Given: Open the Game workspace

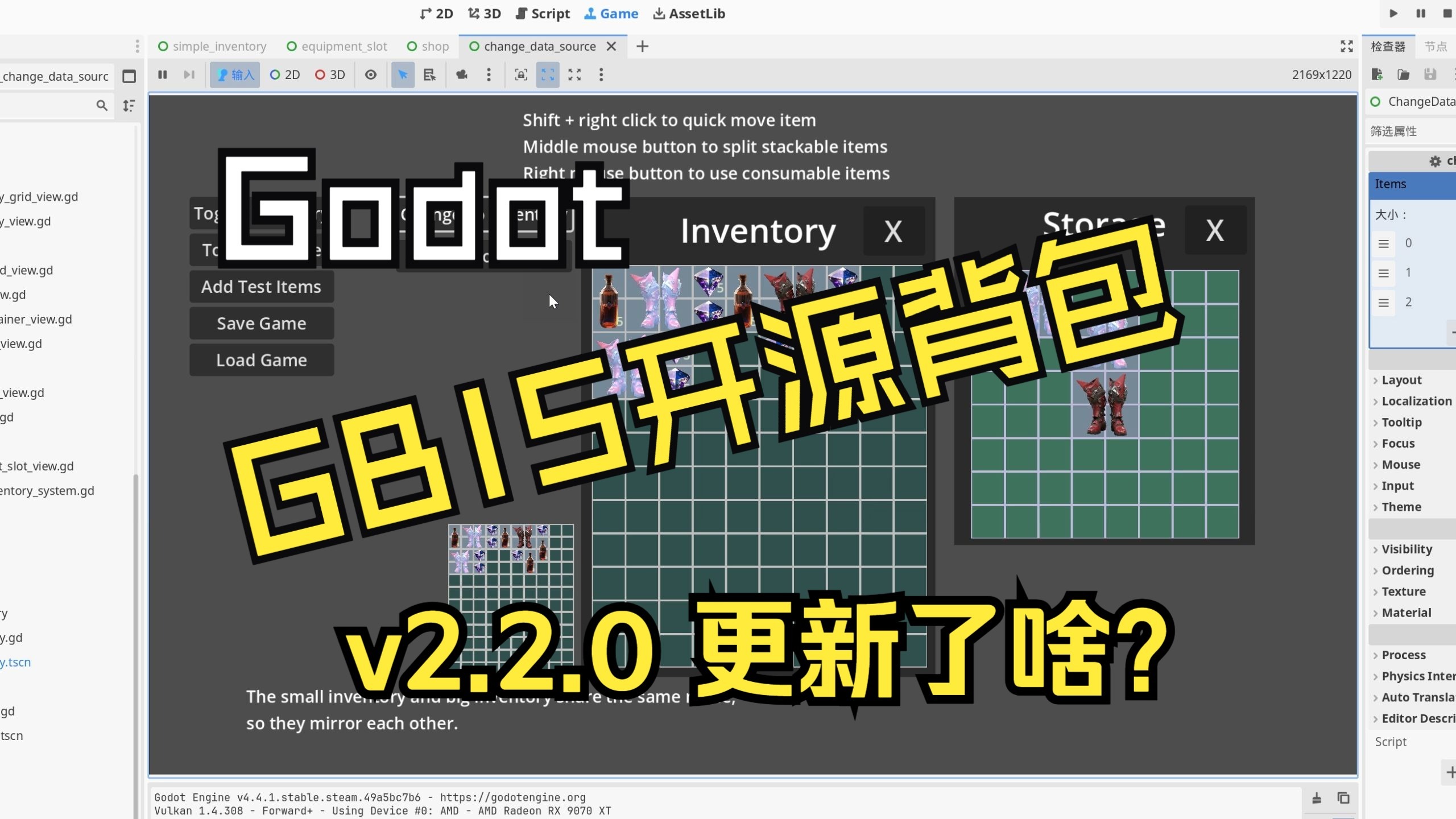Looking at the screenshot, I should [611, 14].
